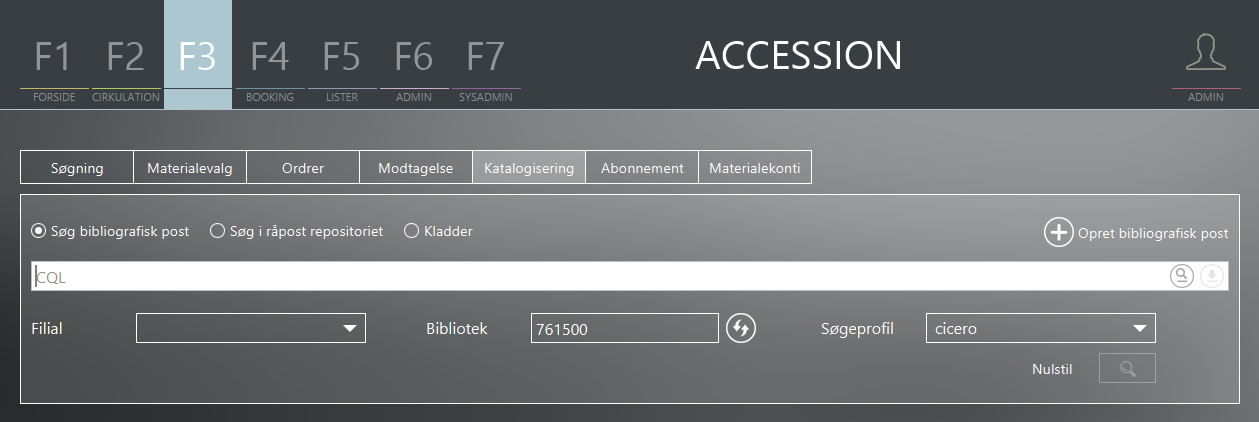Click the search icon inside CQL field
This screenshot has width=1259, height=422.
[x=1182, y=276]
